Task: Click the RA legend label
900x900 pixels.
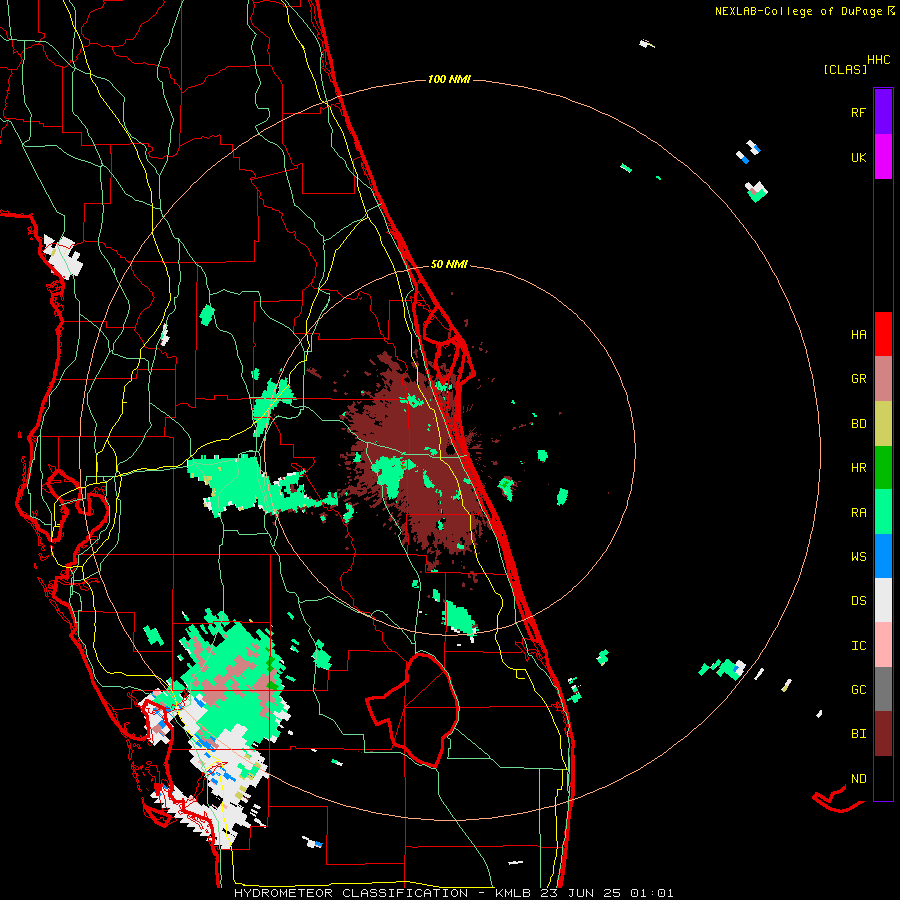Action: [858, 513]
